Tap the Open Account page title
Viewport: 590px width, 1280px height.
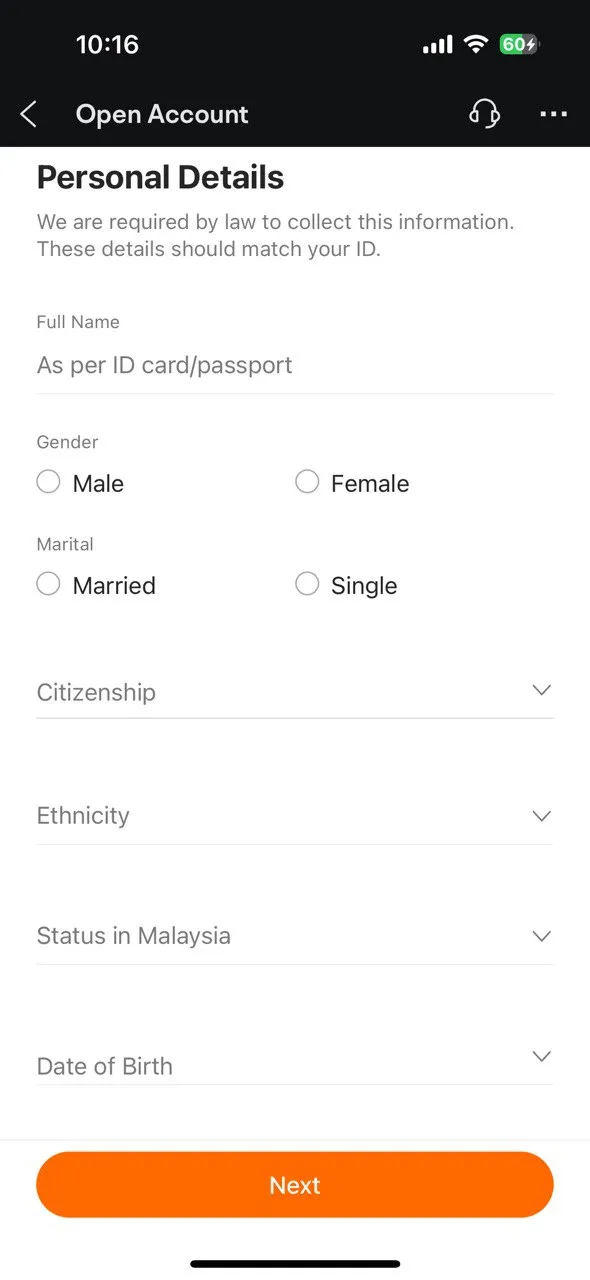pos(162,115)
